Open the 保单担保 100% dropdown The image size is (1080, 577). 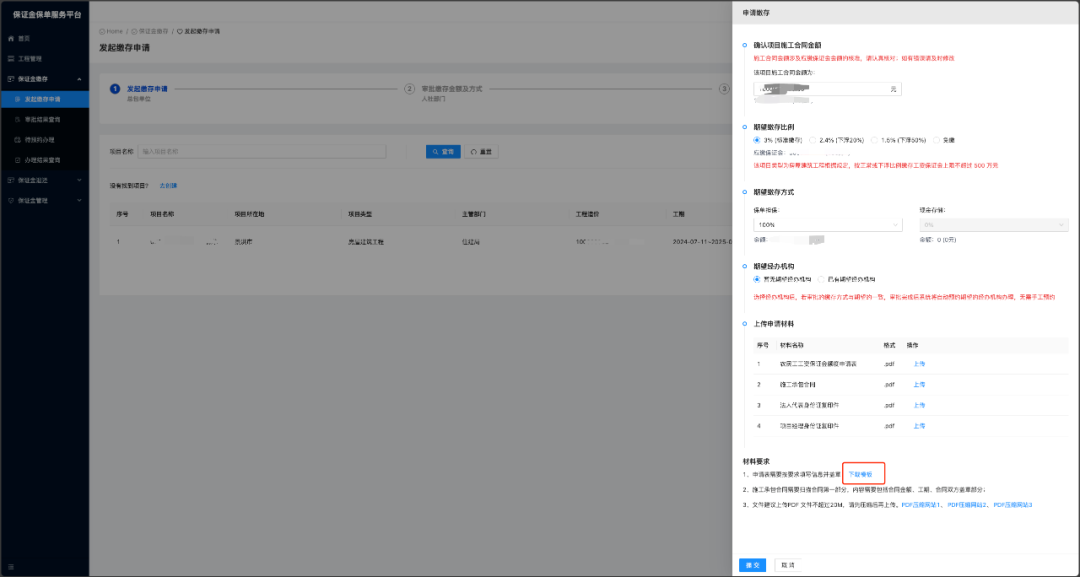click(827, 224)
